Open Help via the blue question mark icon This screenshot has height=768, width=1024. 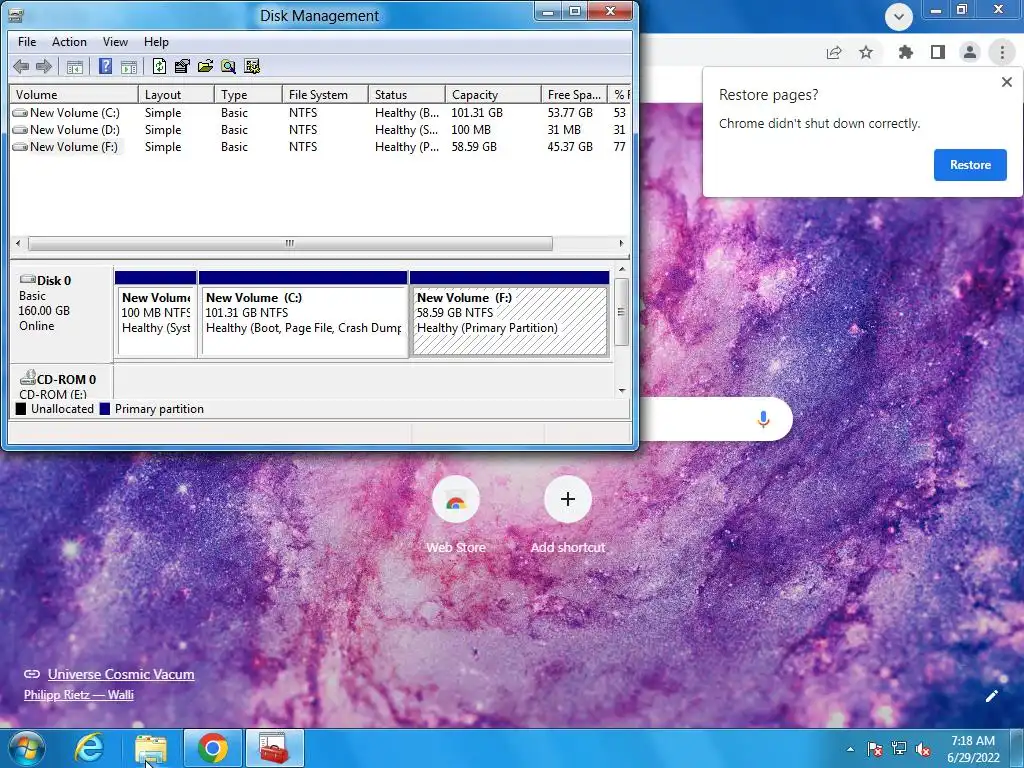click(105, 66)
